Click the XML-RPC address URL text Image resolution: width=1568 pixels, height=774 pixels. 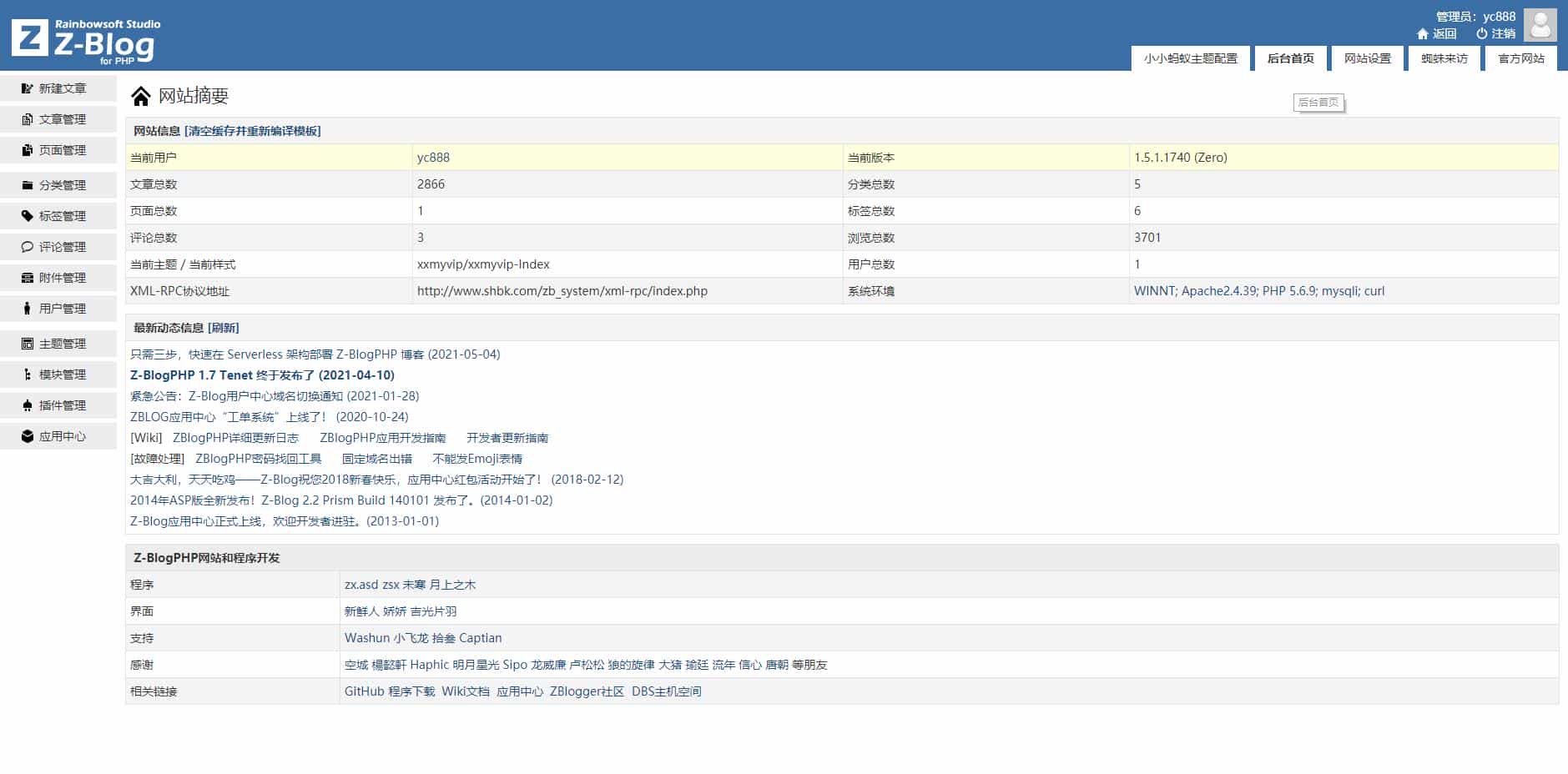point(562,291)
